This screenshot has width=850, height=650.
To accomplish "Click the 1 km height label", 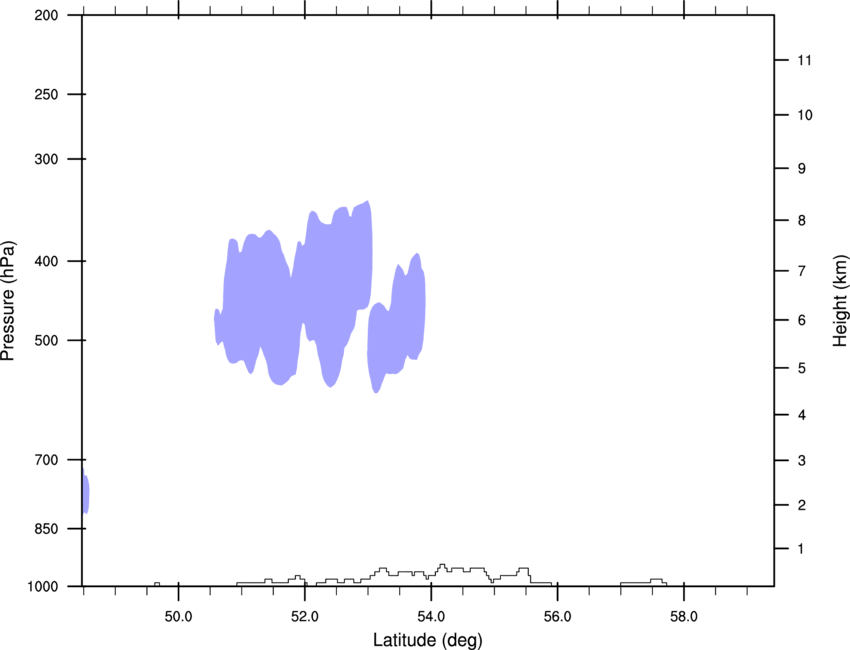I will [x=802, y=549].
